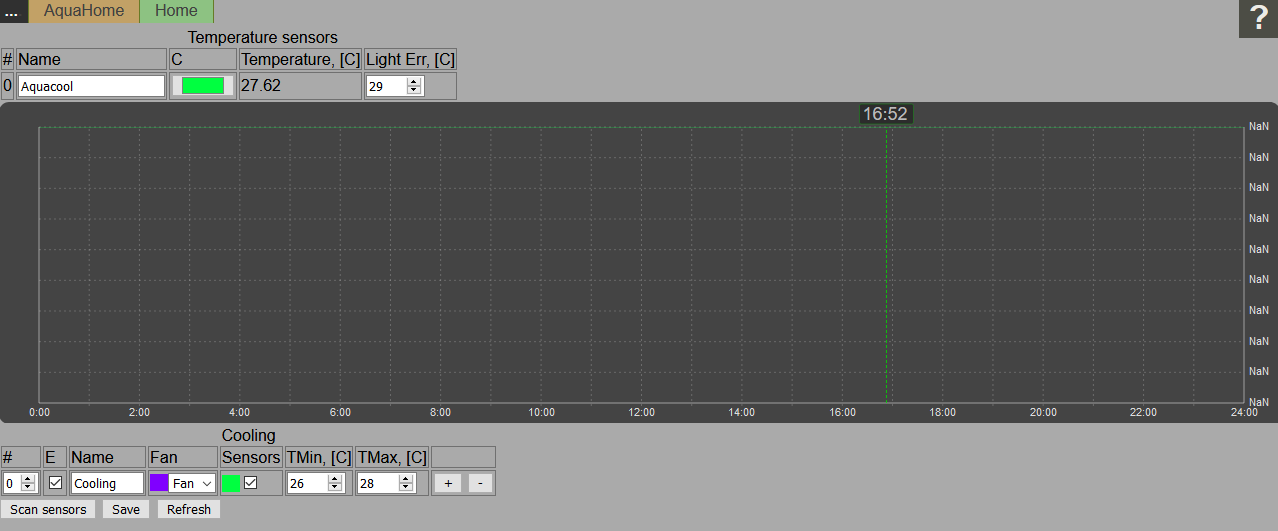The image size is (1278, 531).
Task: Click the TMin value spinner arrows
Action: [x=334, y=483]
